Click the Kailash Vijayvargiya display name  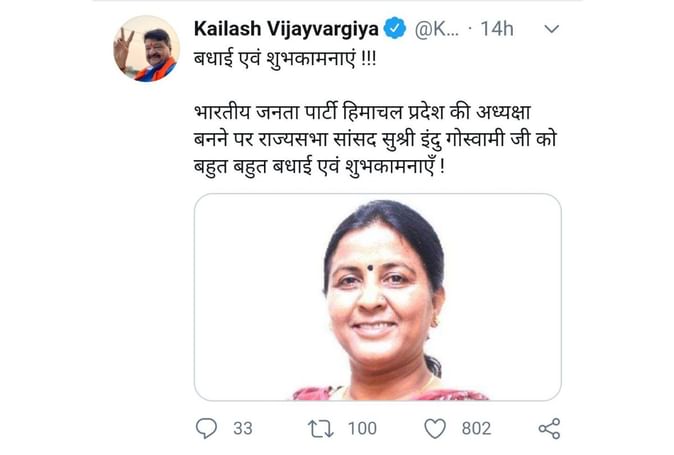(x=286, y=28)
